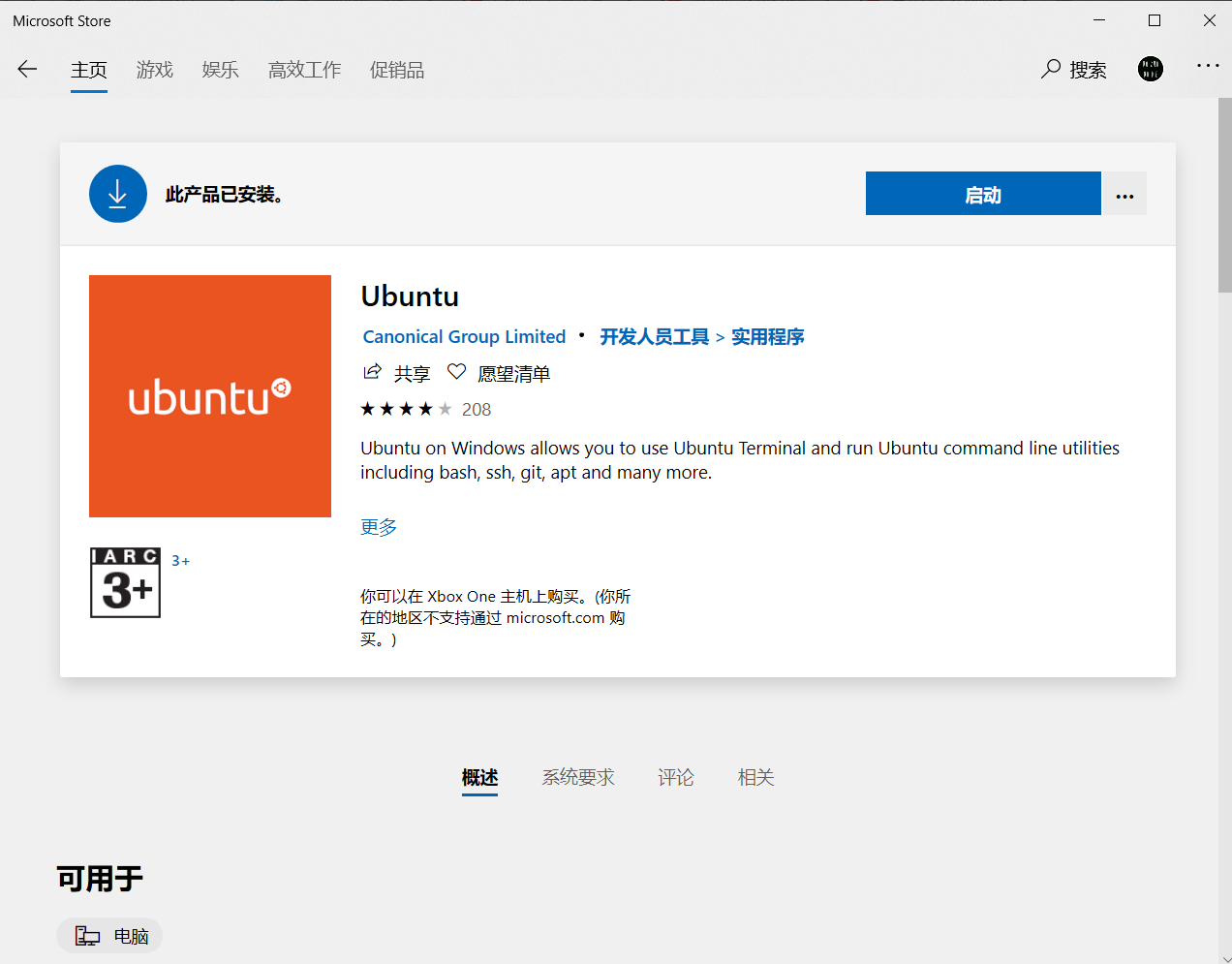
Task: Click the star rating near 208
Action: pos(406,408)
